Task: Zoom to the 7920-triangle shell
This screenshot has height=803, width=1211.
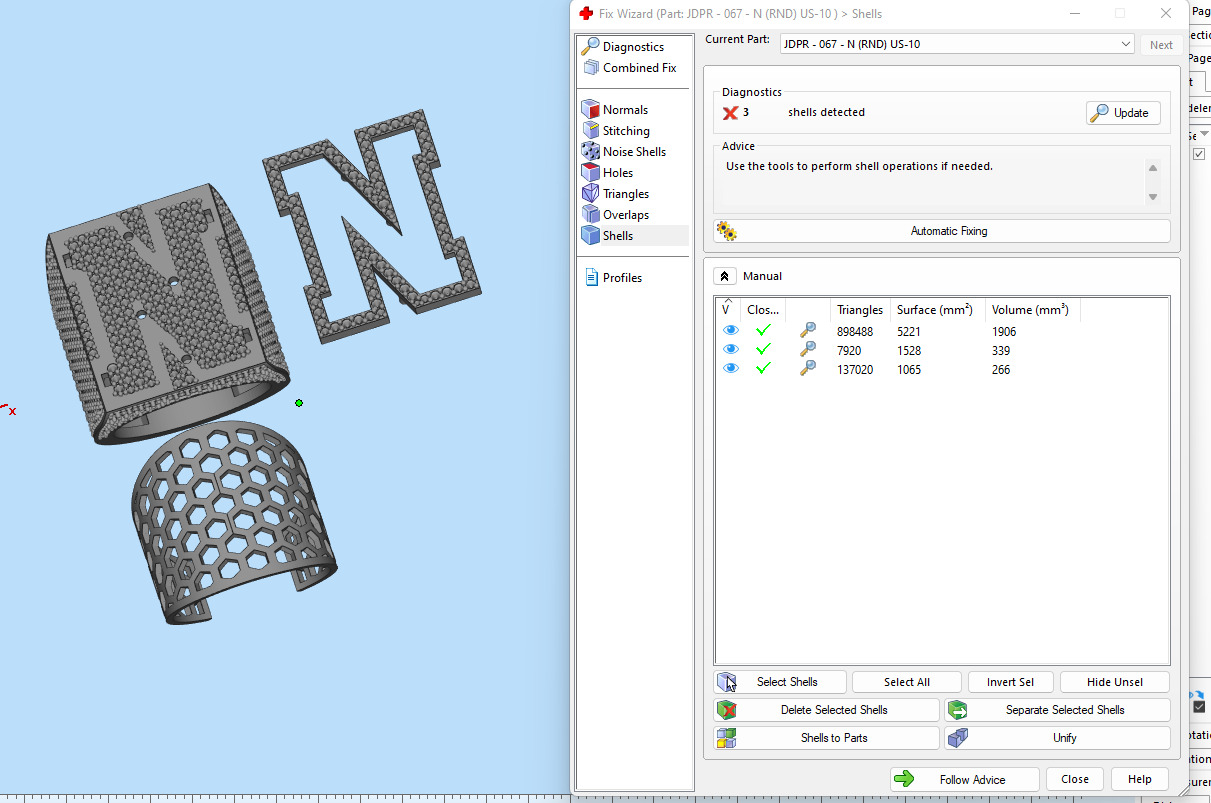Action: tap(808, 350)
